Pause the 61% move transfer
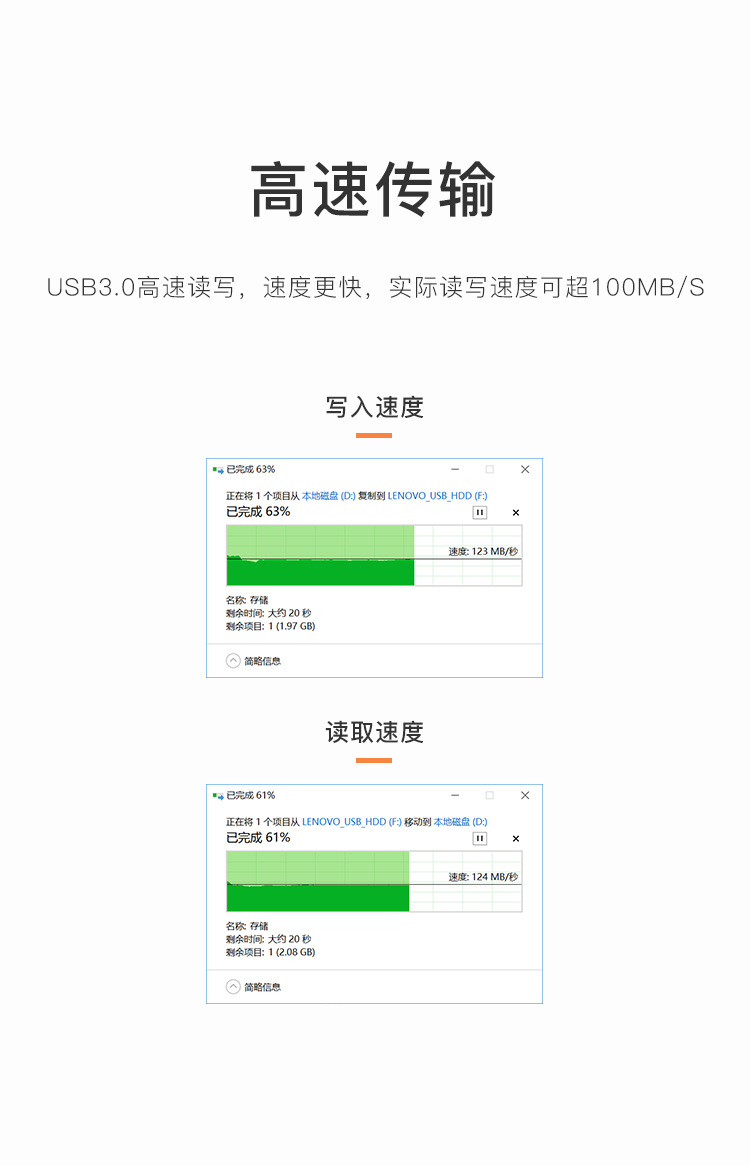750x1165 pixels. coord(479,838)
